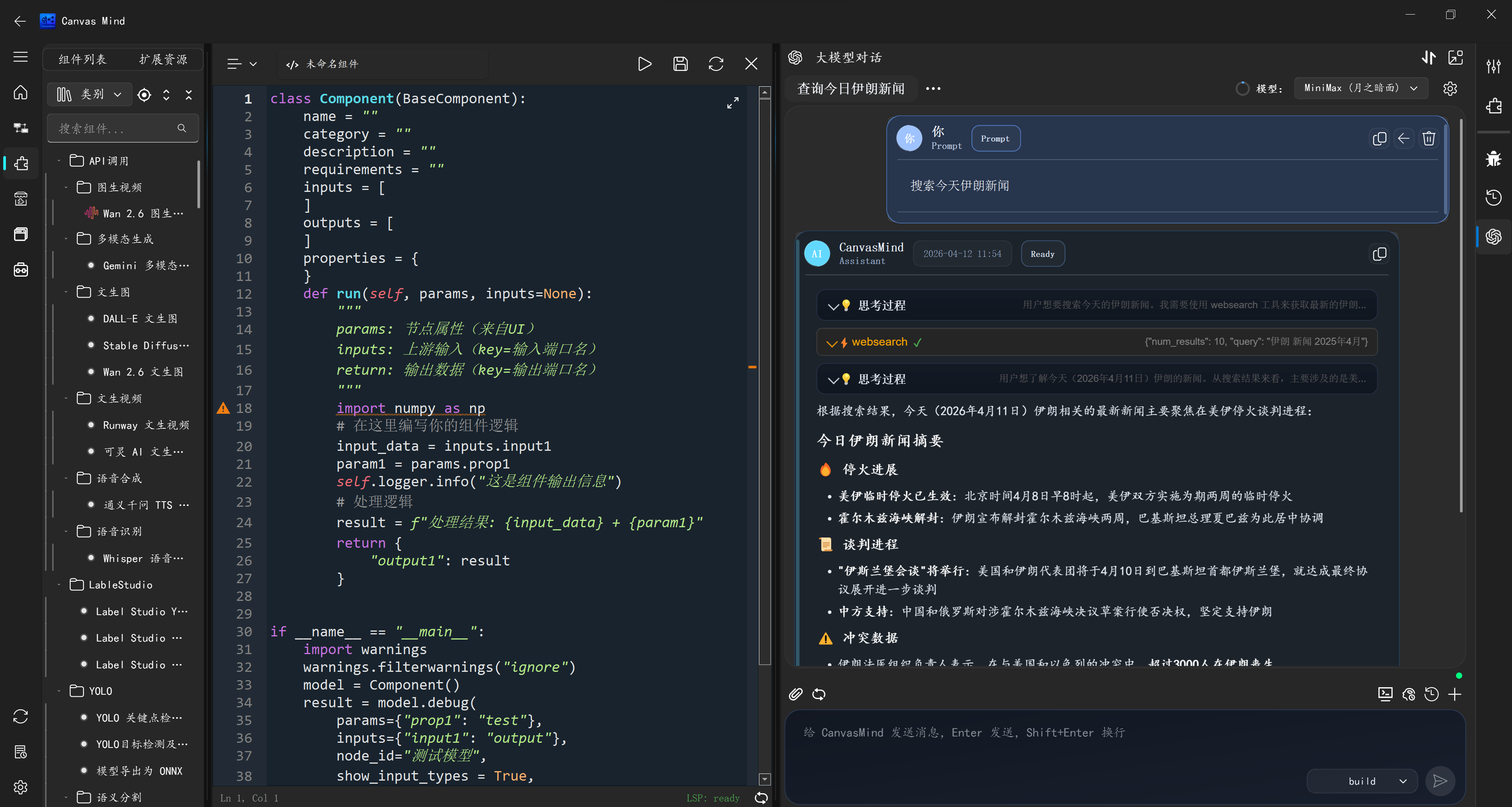This screenshot has width=1512, height=807.
Task: Open terminal icon above chat input
Action: [1385, 694]
